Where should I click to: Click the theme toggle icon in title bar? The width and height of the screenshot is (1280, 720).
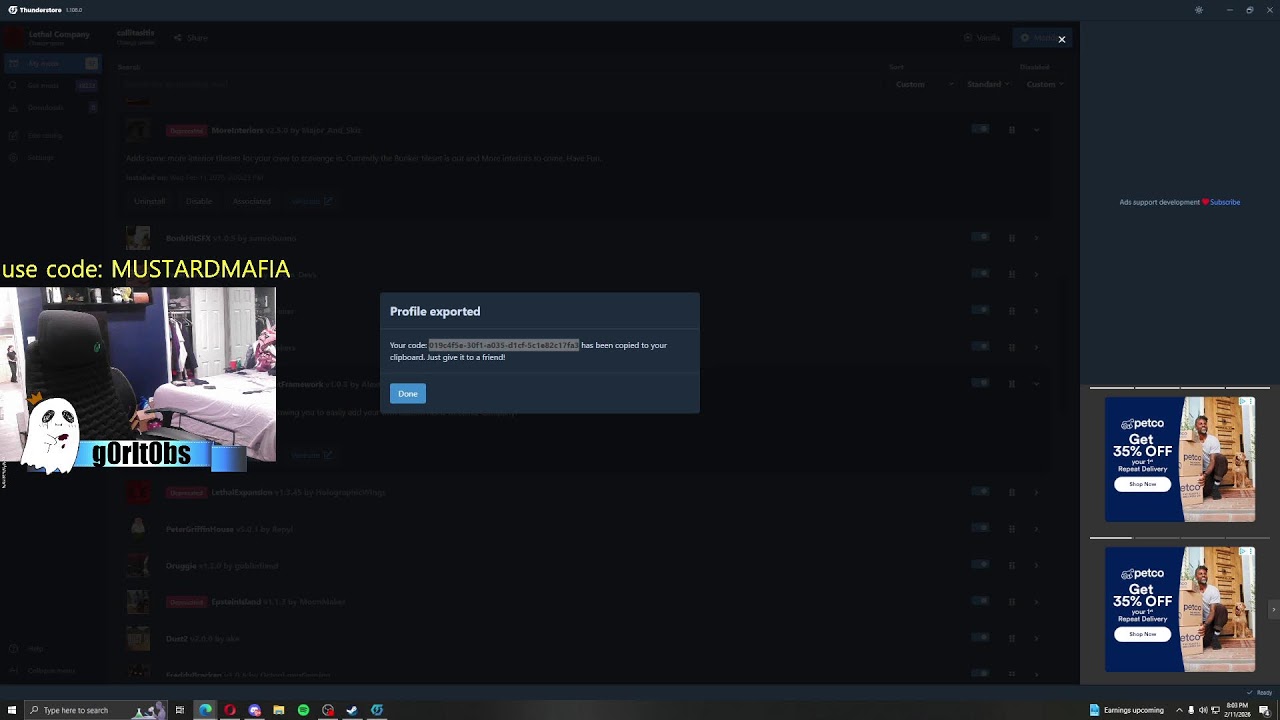pos(1198,10)
